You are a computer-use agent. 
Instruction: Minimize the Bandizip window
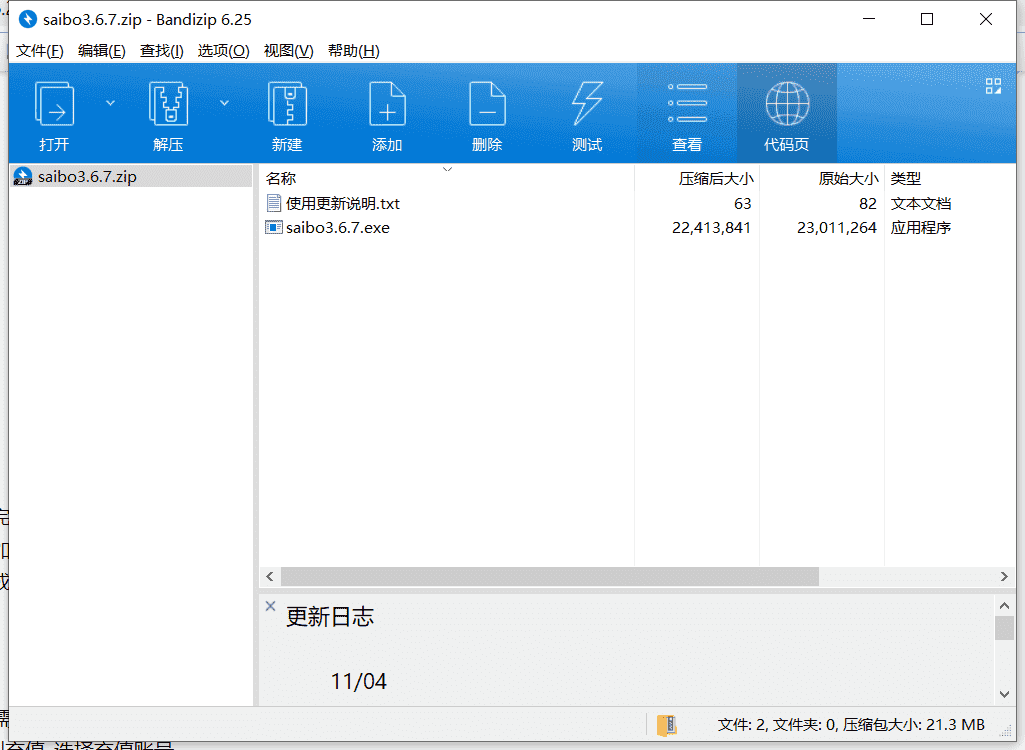[869, 19]
